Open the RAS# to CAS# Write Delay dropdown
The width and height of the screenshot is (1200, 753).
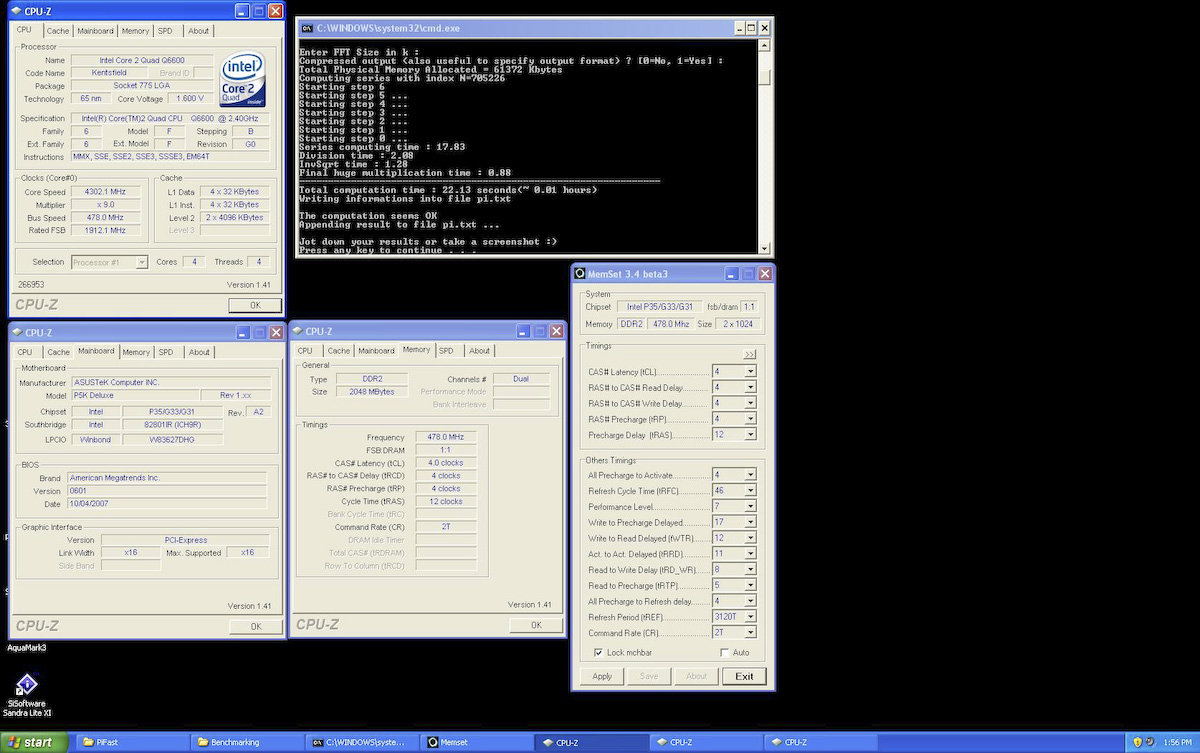pos(750,403)
